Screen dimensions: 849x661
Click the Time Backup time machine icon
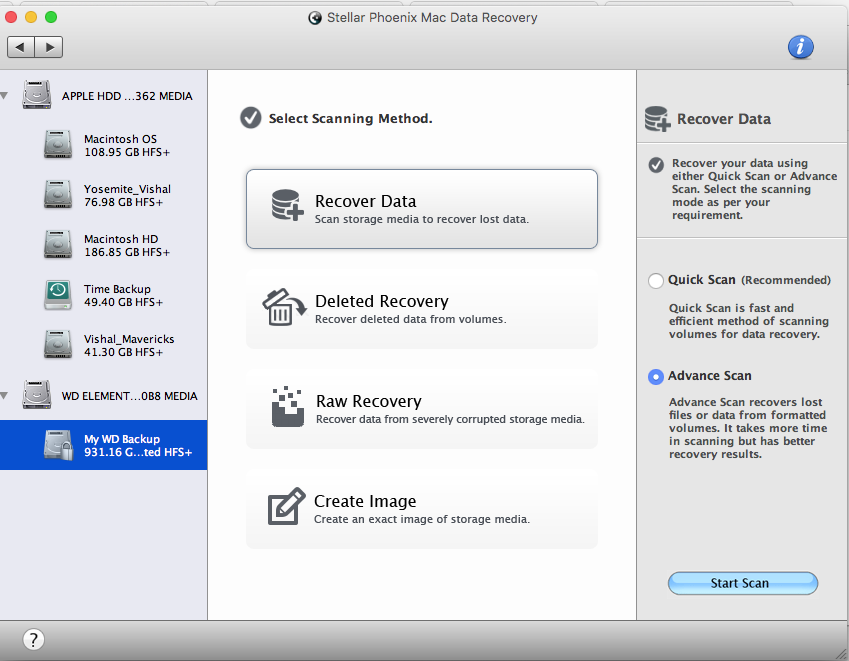click(x=58, y=295)
